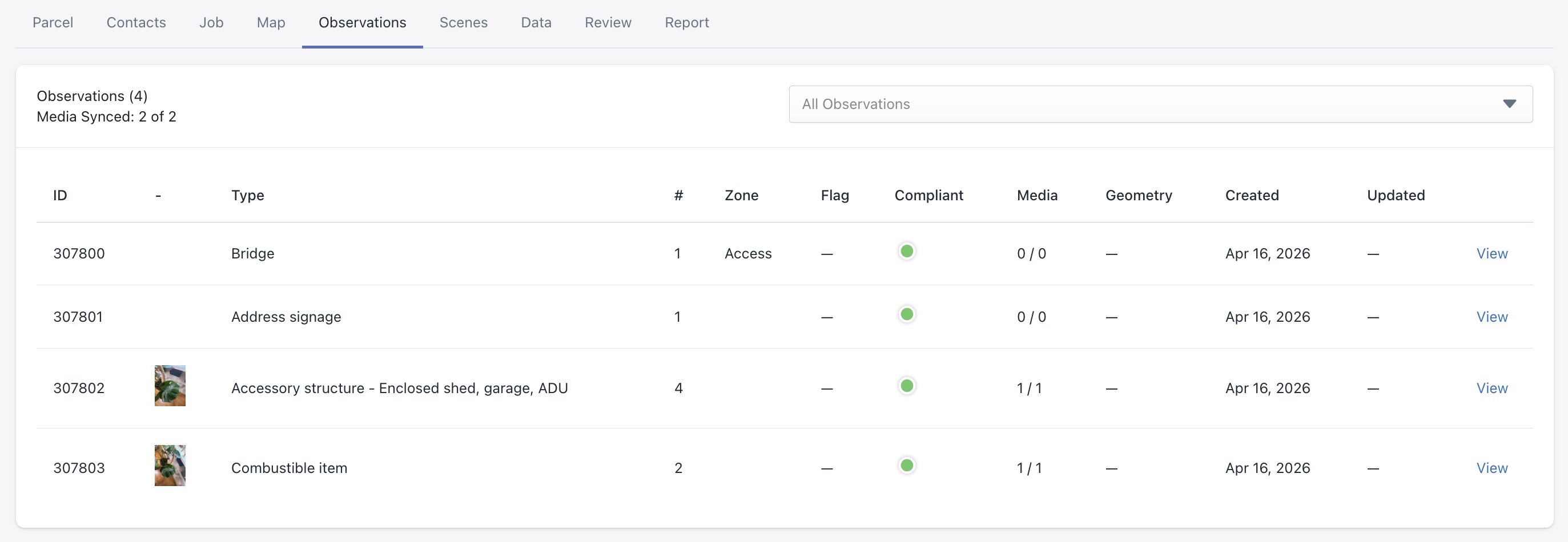Screen dimensions: 1568x542
Task: Click the dropdown arrow in observations filter
Action: point(1509,104)
